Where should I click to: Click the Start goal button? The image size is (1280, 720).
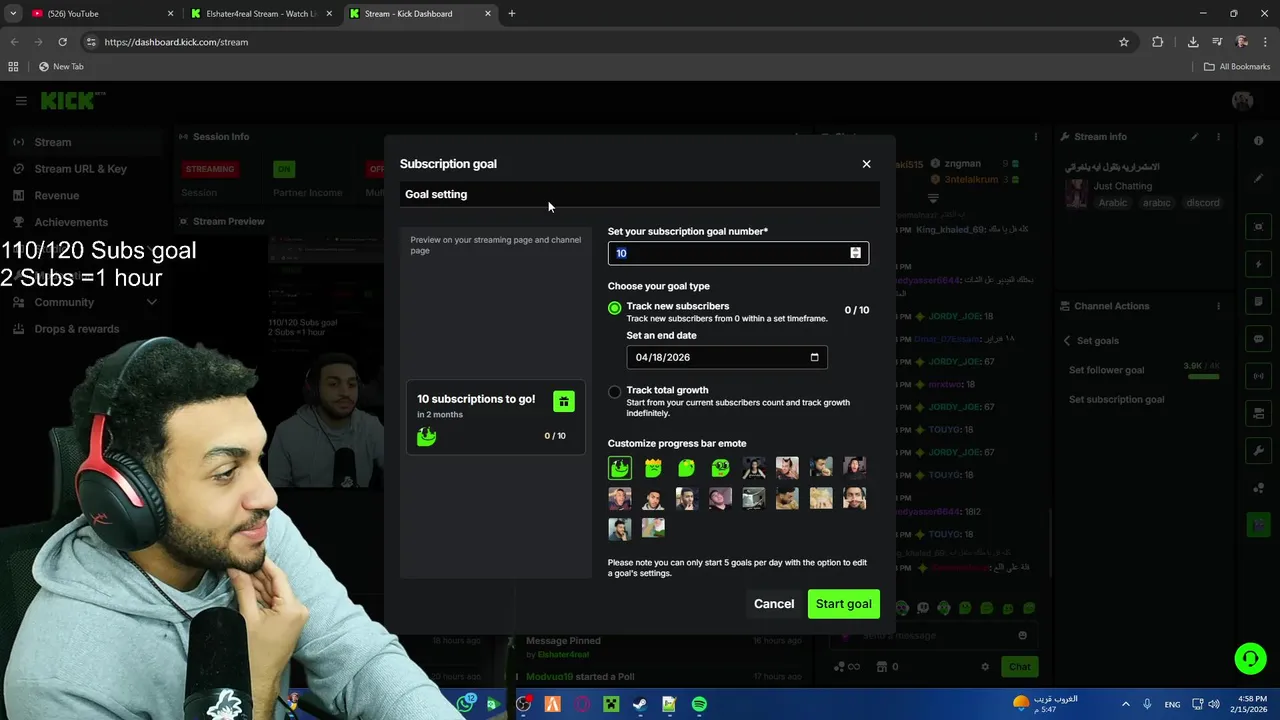pos(843,604)
